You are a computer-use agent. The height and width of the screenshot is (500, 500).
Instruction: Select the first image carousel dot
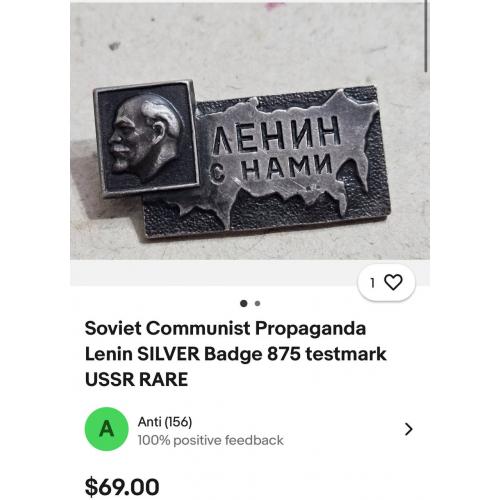244,303
